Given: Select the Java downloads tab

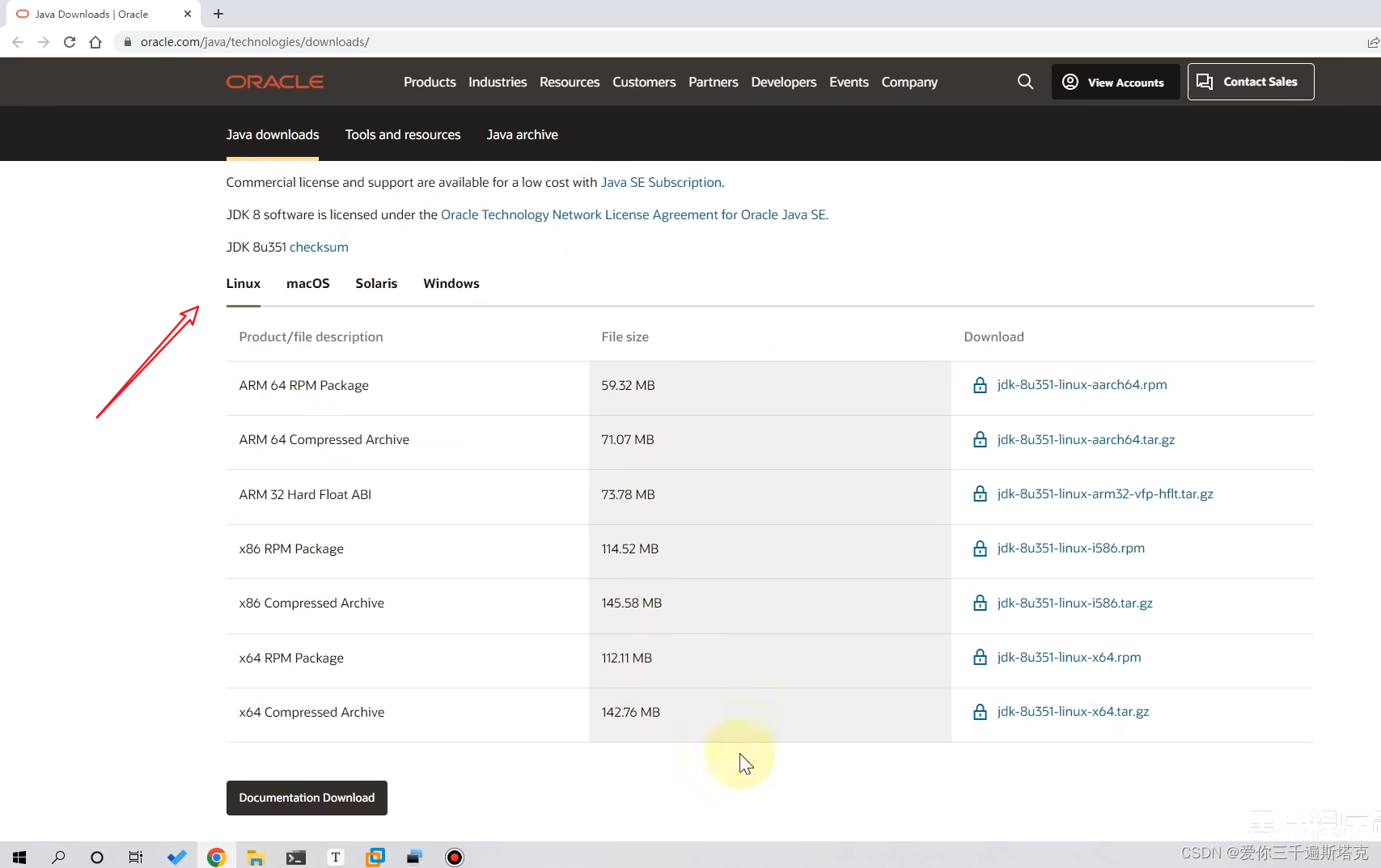Looking at the screenshot, I should pyautogui.click(x=273, y=134).
